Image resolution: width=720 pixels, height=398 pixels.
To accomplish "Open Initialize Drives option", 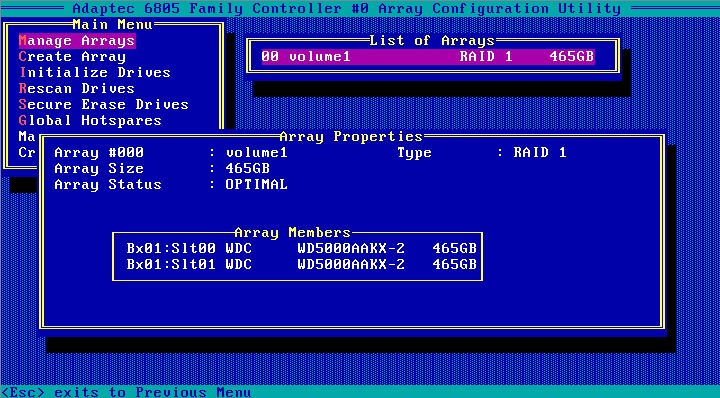I will click(x=95, y=73).
